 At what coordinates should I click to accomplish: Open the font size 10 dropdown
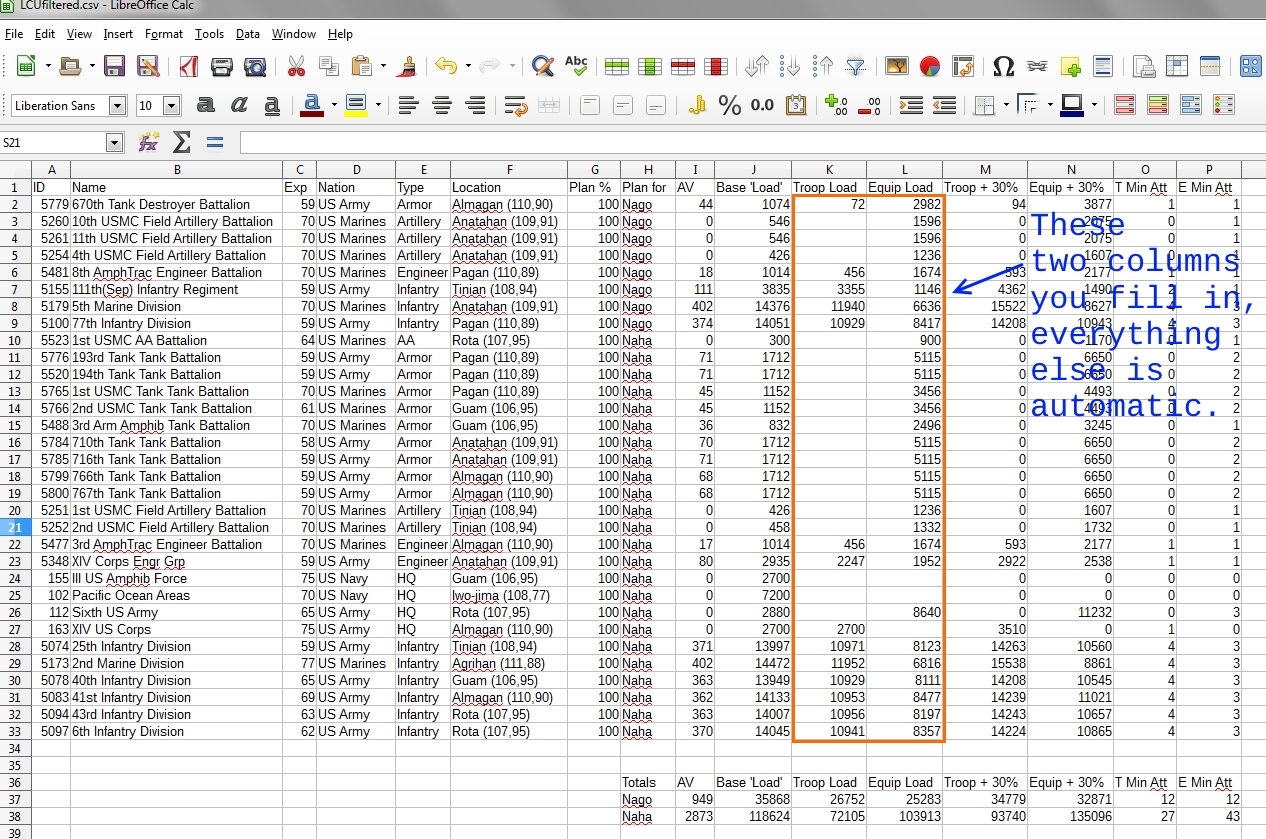coord(171,106)
